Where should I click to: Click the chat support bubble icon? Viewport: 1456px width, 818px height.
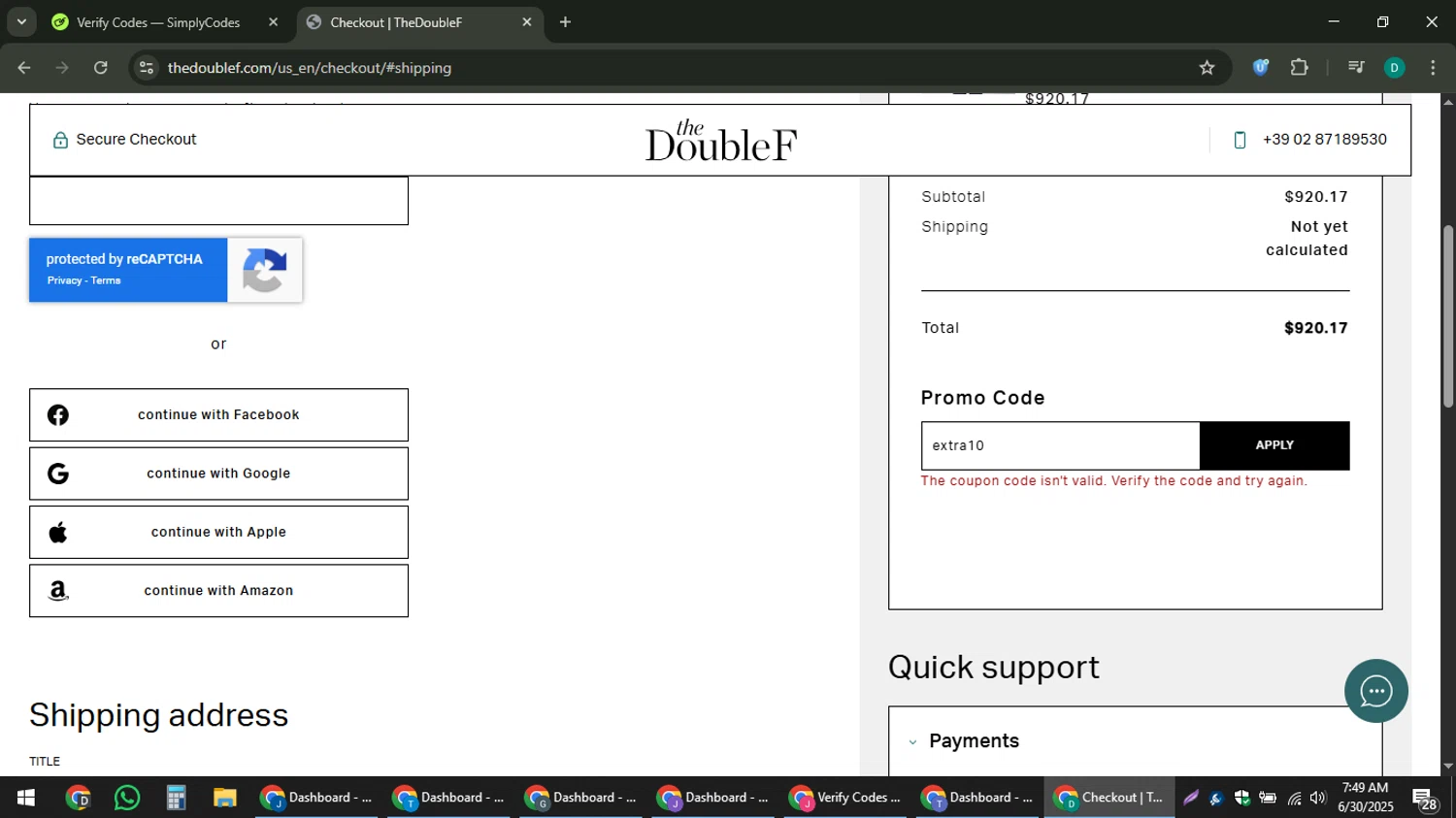pyautogui.click(x=1375, y=691)
